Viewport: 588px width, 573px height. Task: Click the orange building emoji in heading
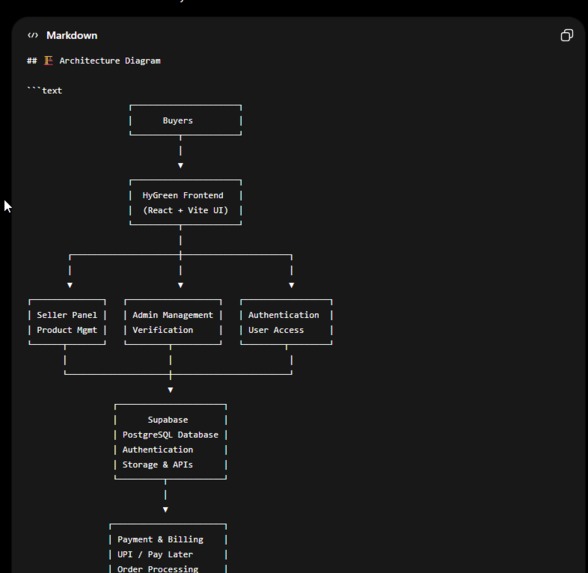tap(48, 60)
